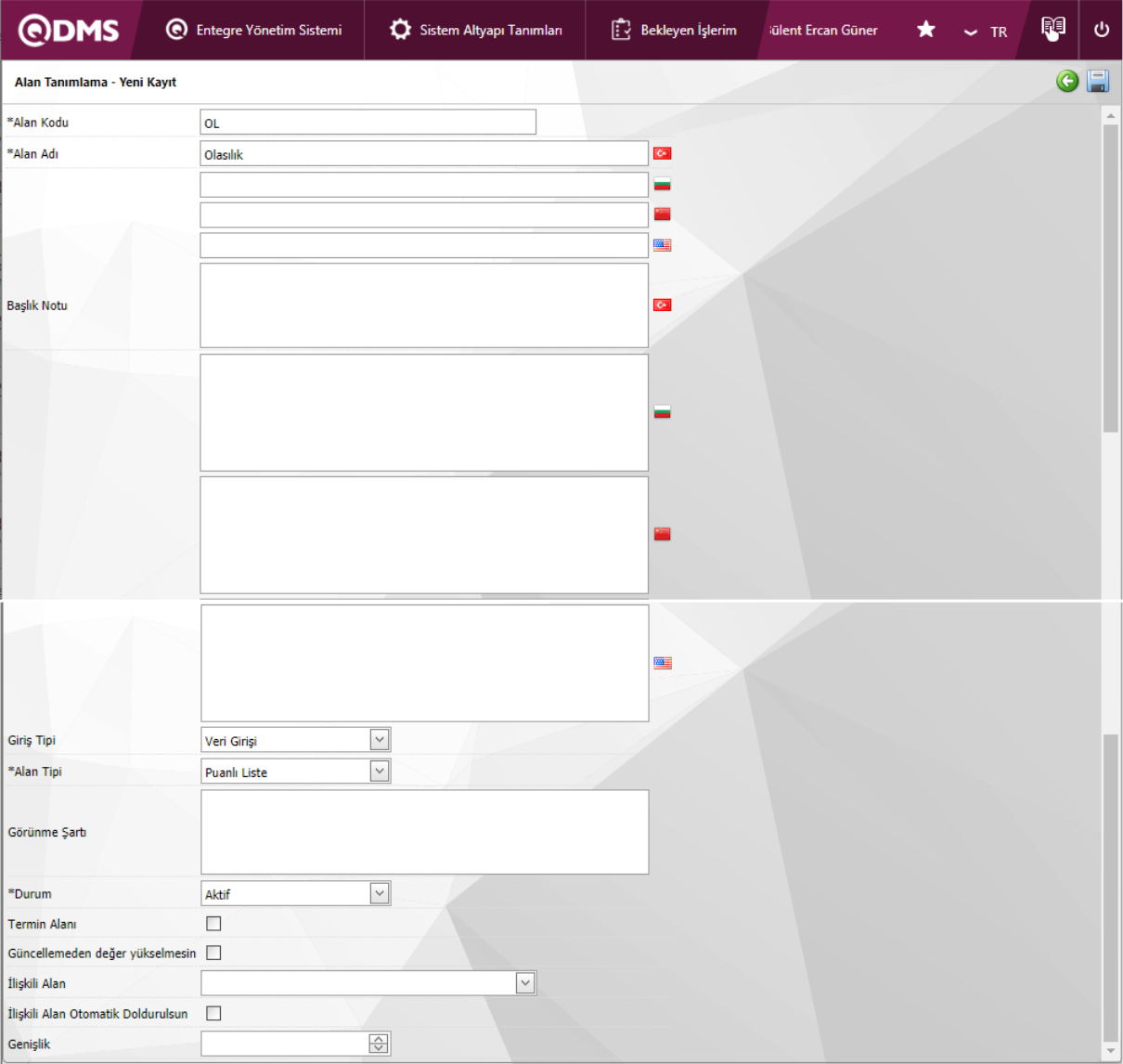
Task: Click the Turkish flag beside Alan Adı
Action: pos(662,153)
